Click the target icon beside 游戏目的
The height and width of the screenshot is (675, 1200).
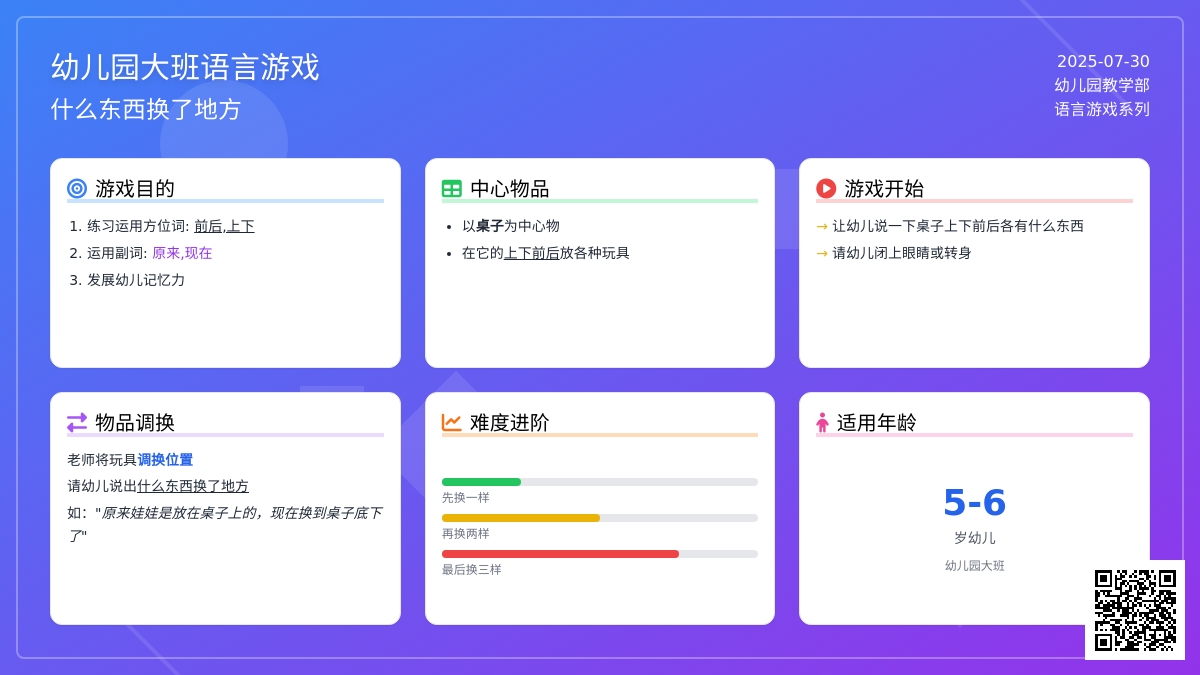[77, 188]
